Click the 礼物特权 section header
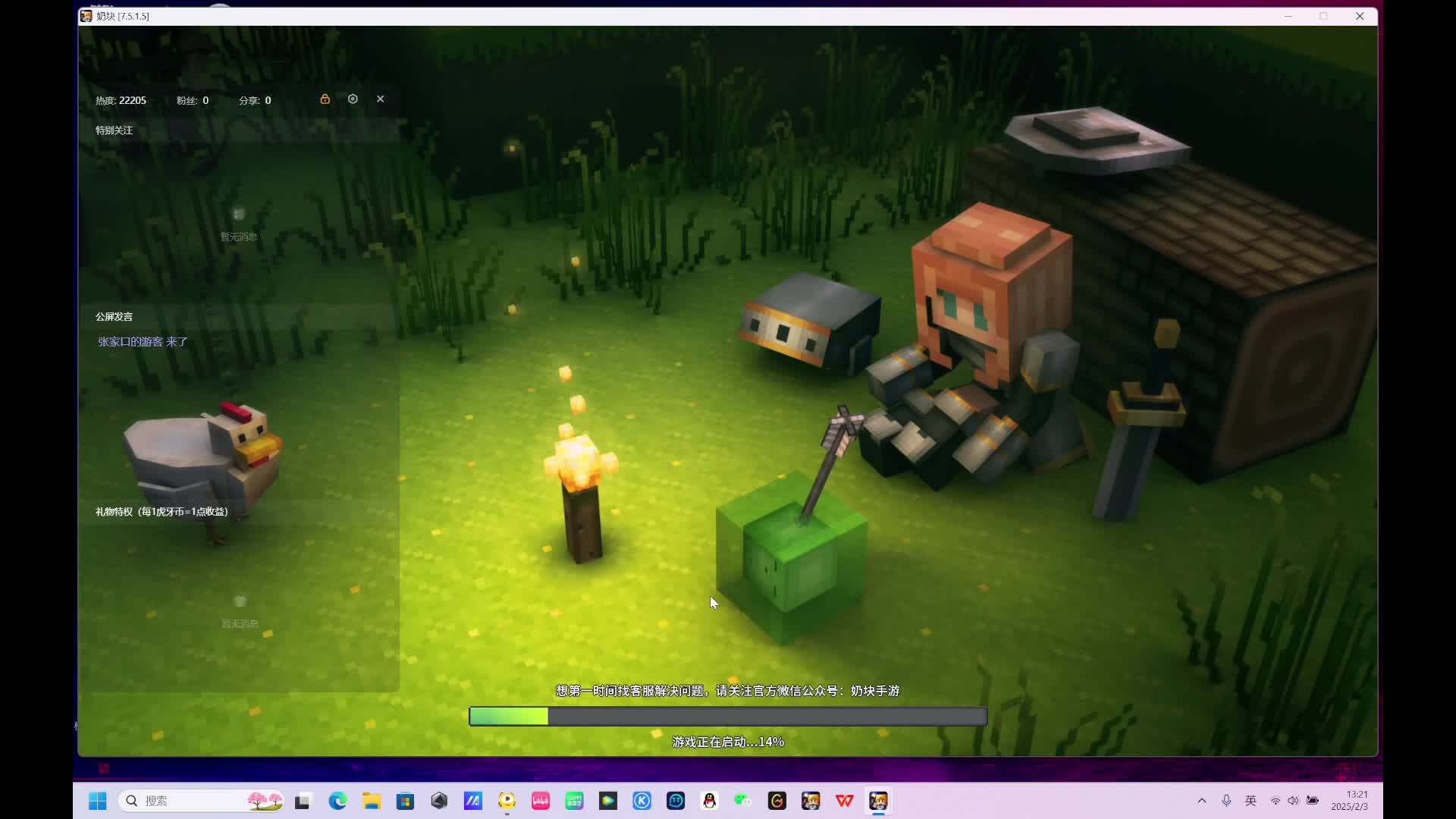This screenshot has width=1456, height=819. (x=162, y=512)
